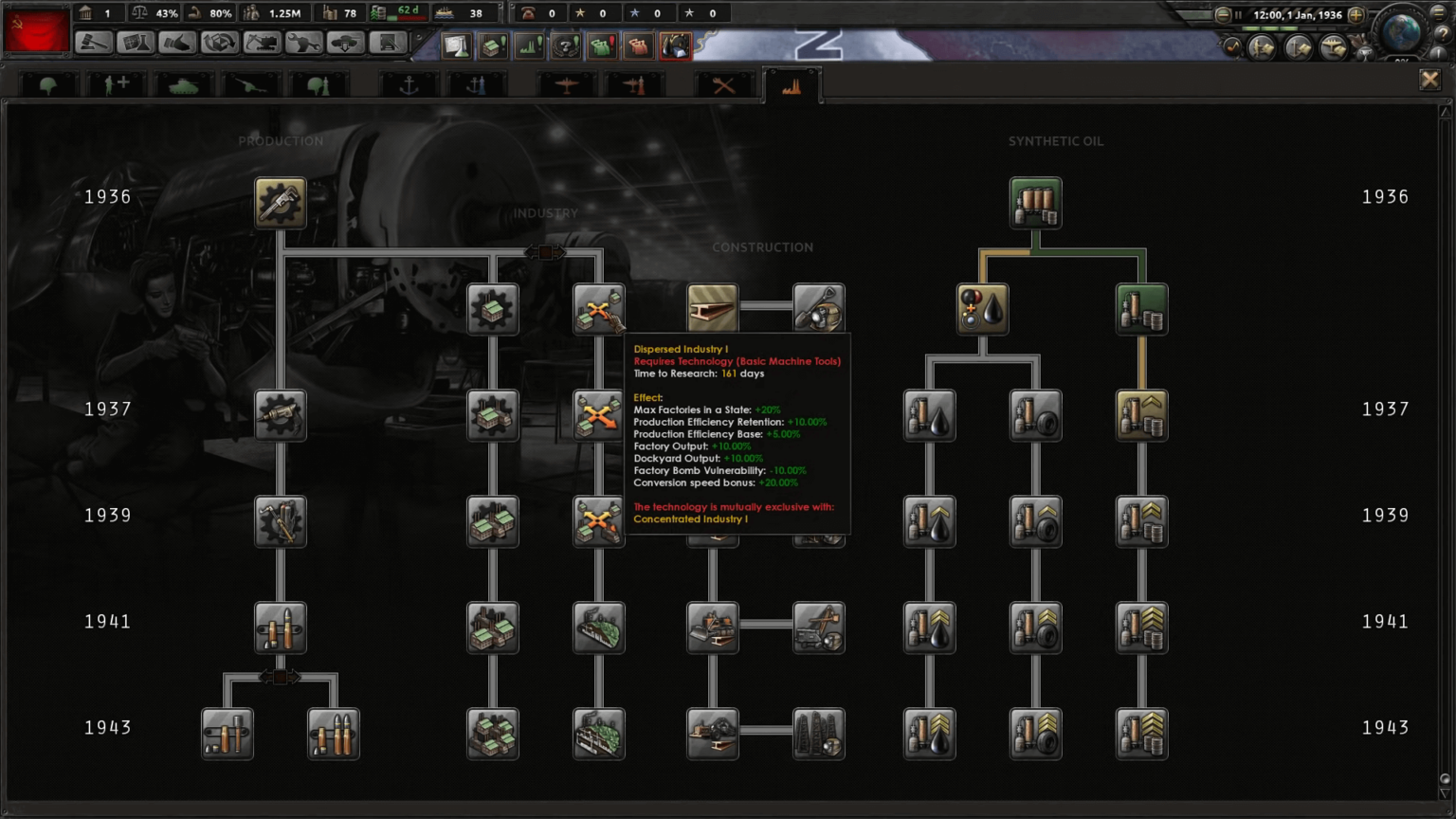Open the Decisions menu via the gavel icon

94,43
